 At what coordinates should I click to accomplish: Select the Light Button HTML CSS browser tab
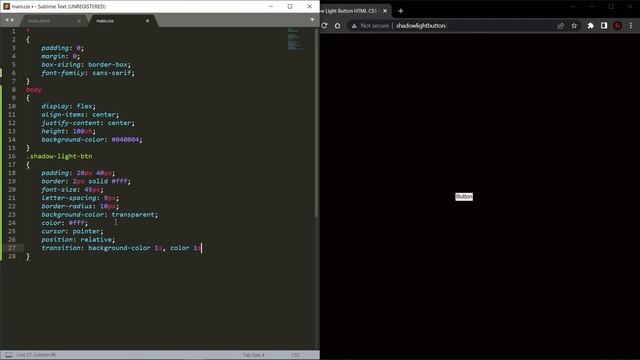351,11
